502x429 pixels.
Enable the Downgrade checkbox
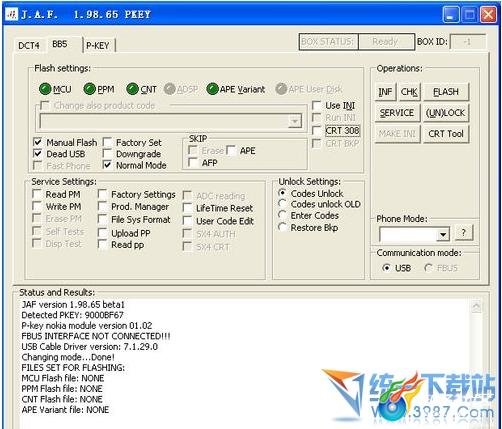(107, 153)
